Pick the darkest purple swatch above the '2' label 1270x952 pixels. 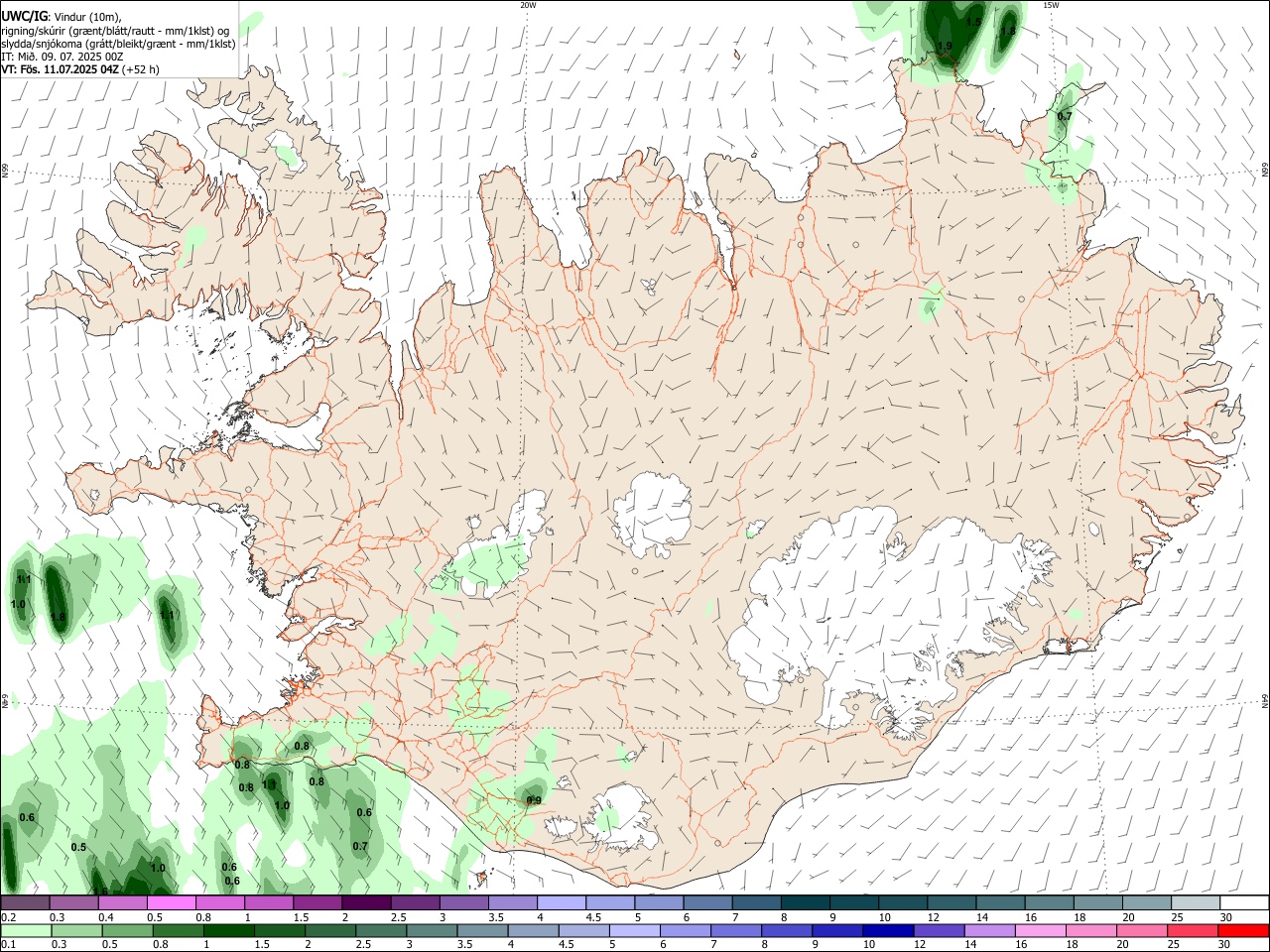point(366,903)
